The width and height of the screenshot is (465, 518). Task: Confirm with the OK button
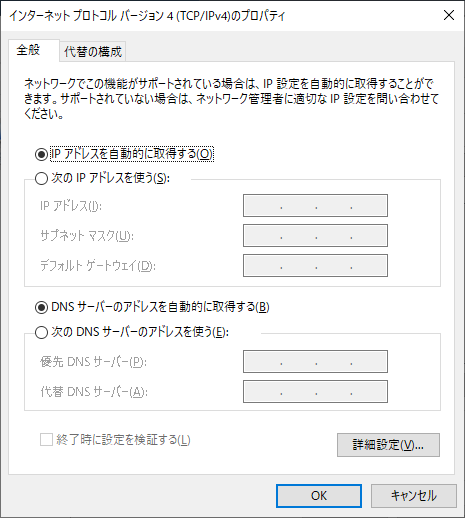(319, 496)
